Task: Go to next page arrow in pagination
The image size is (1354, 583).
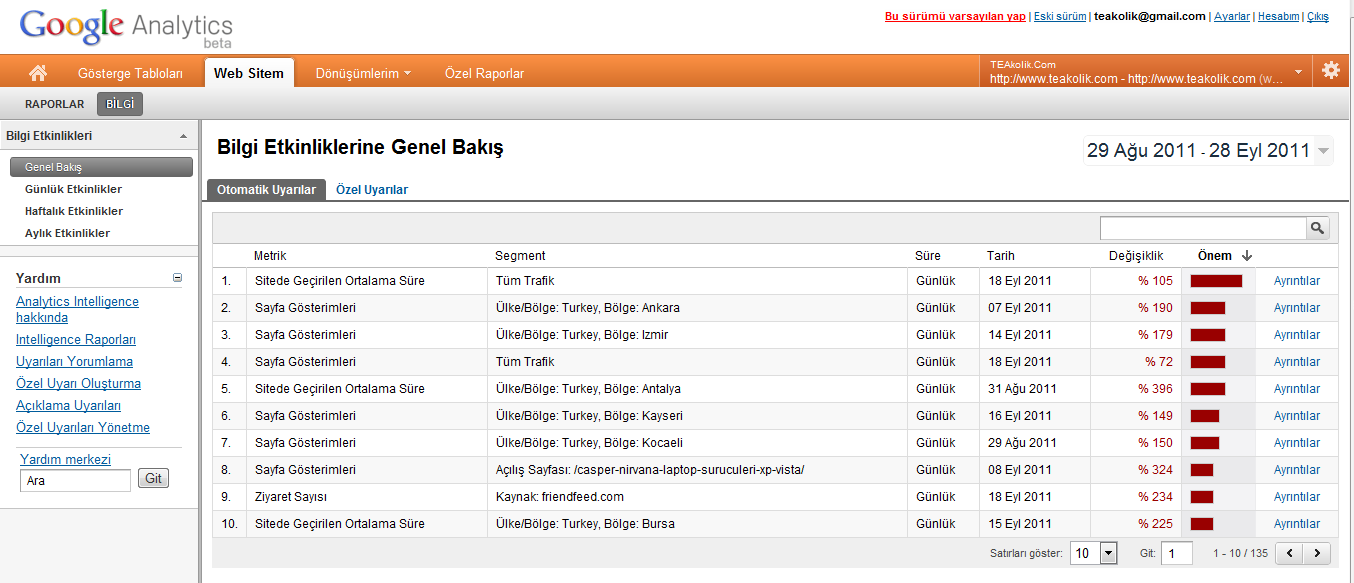Action: point(1319,553)
